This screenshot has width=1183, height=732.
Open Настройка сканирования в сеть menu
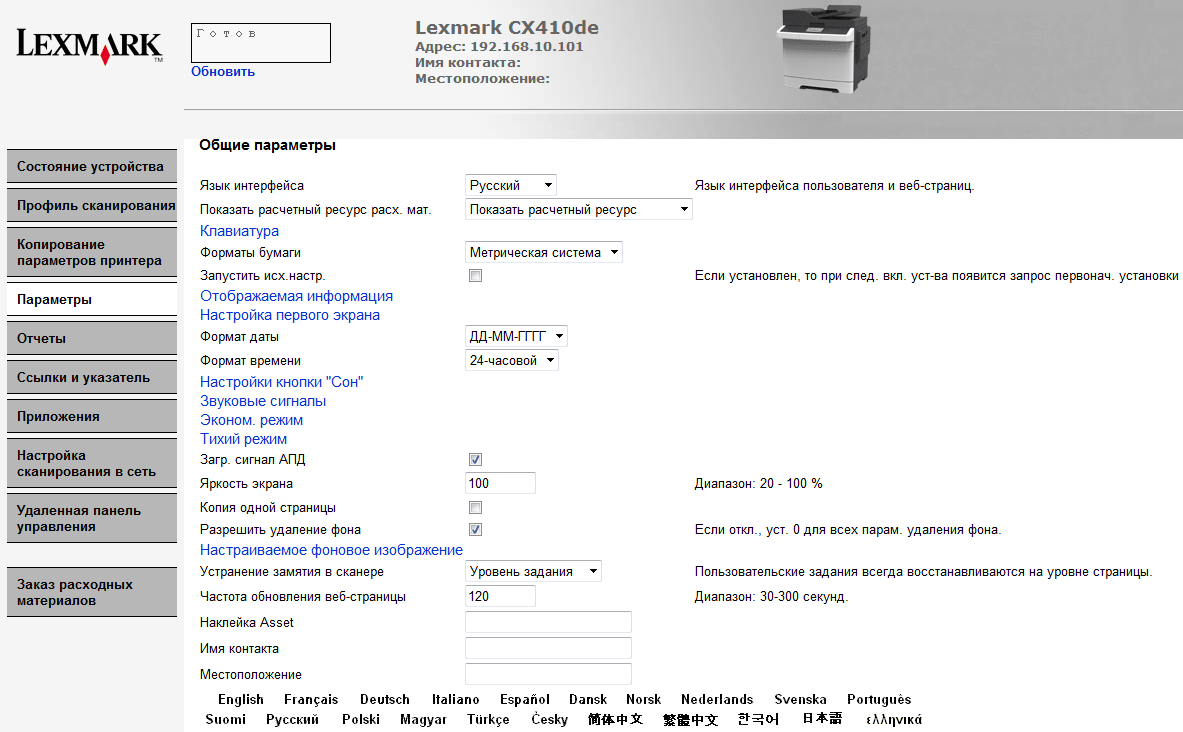point(92,463)
